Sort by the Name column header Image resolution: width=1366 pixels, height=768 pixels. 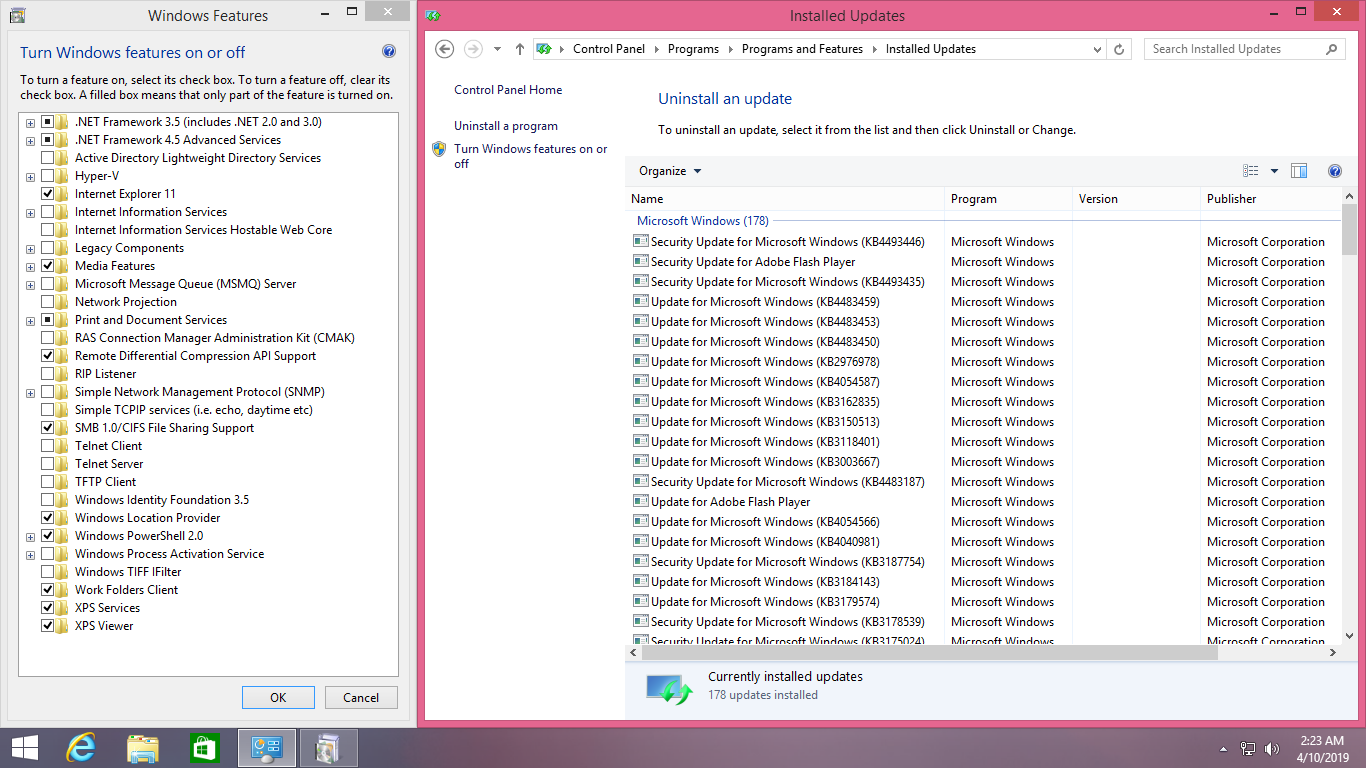[785, 199]
